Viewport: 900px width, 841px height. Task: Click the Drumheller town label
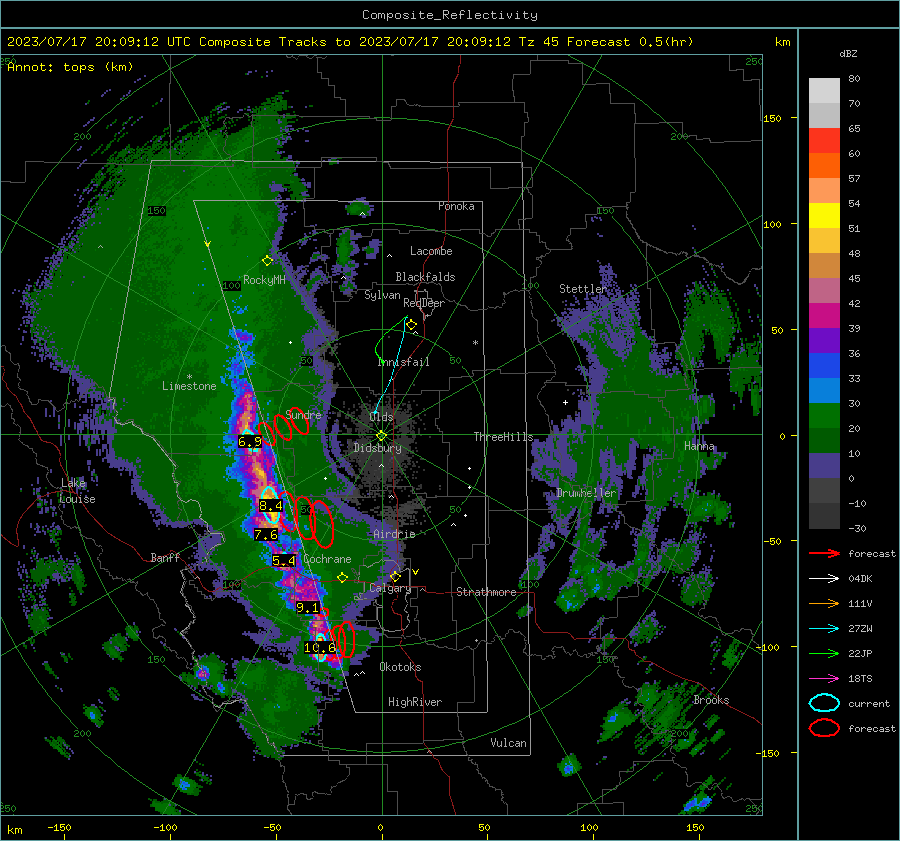(586, 493)
